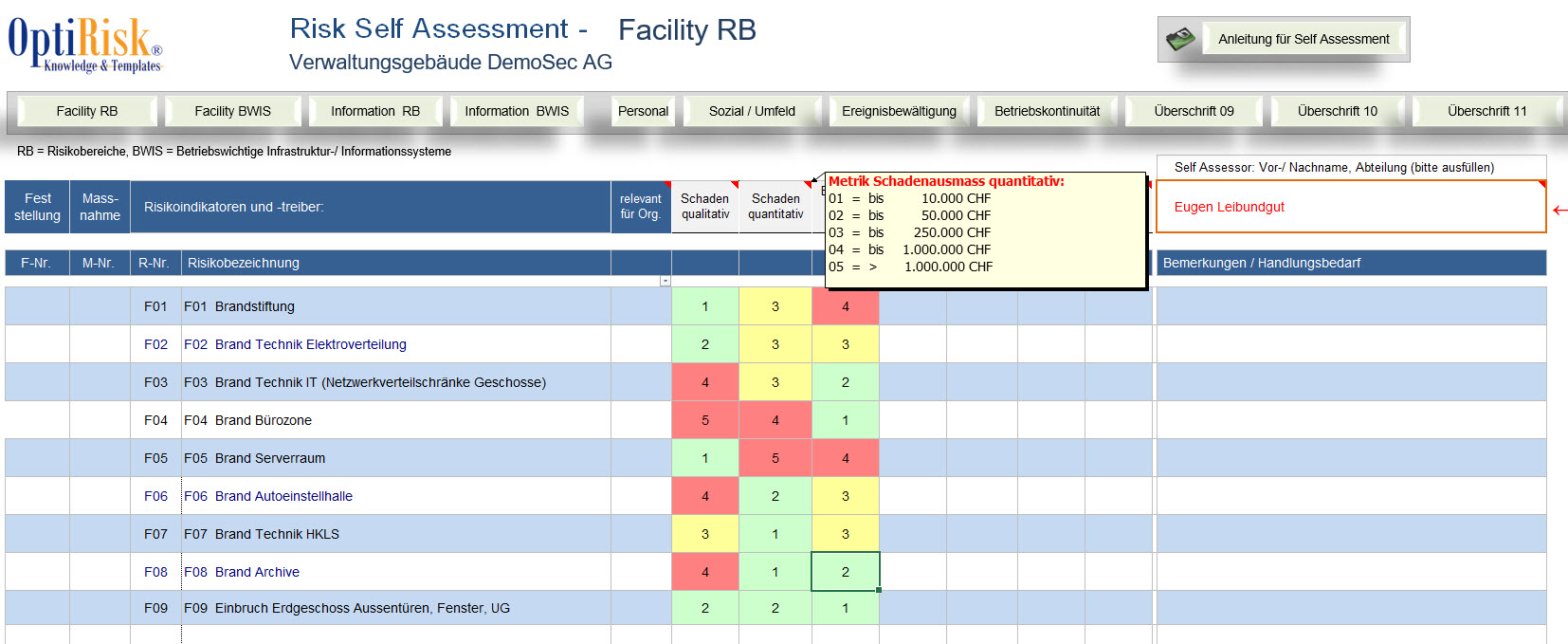Open the Anleitung für Self Assessment guide
The height and width of the screenshot is (644, 1568).
[x=1303, y=40]
